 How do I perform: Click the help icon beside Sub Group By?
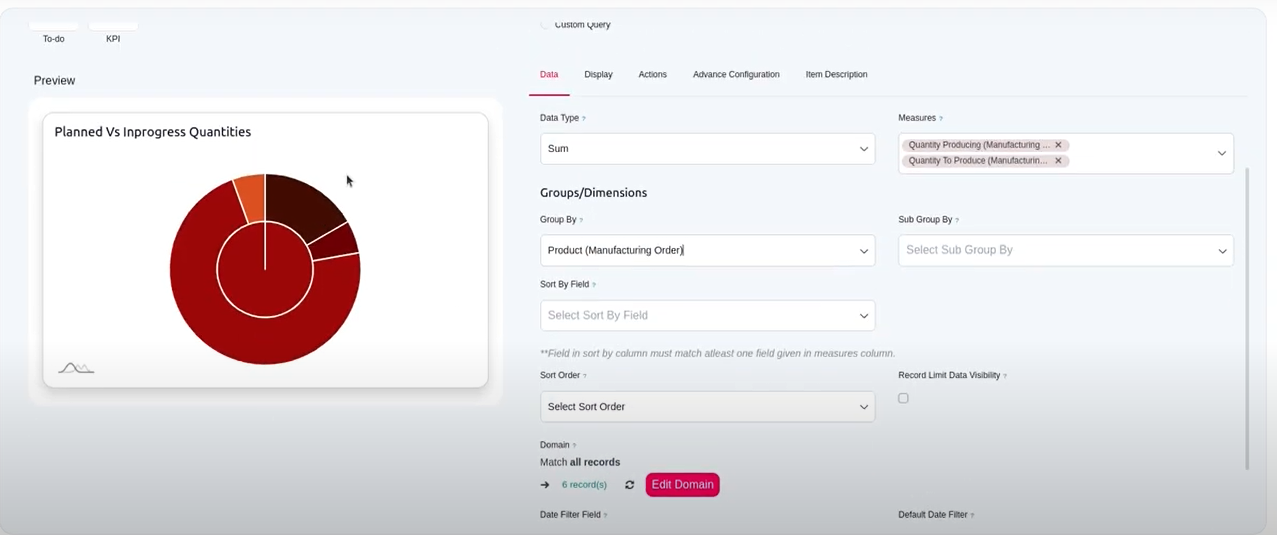click(957, 220)
